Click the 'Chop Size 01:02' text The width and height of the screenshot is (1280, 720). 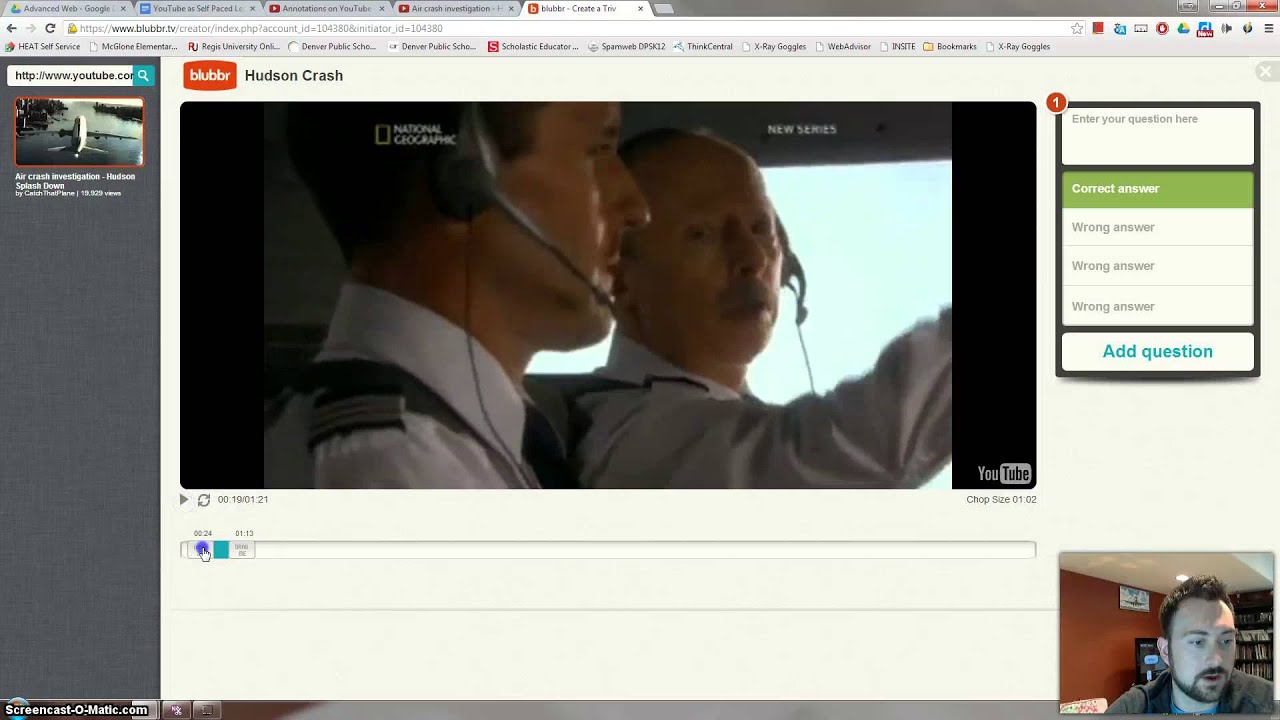pyautogui.click(x=1001, y=500)
